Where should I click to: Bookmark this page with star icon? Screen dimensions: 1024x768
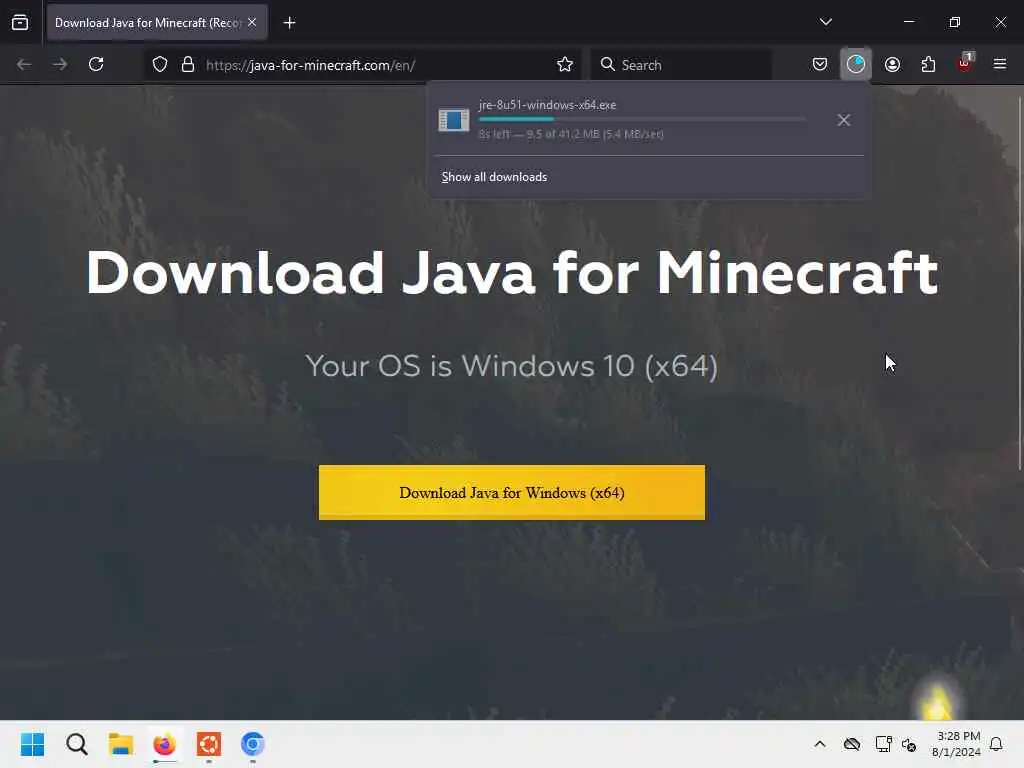[565, 65]
